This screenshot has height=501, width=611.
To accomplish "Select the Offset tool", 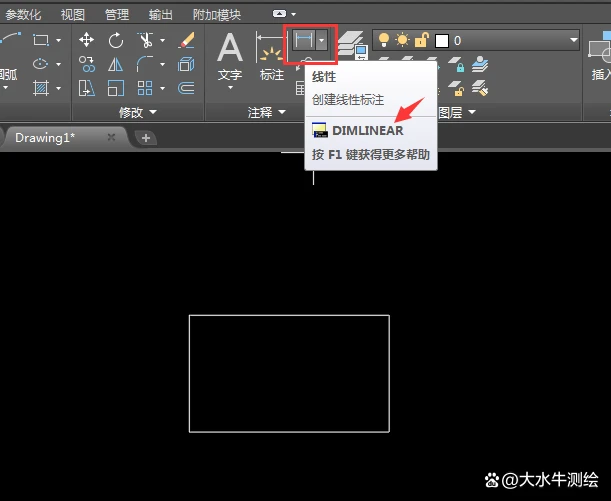I will (186, 88).
